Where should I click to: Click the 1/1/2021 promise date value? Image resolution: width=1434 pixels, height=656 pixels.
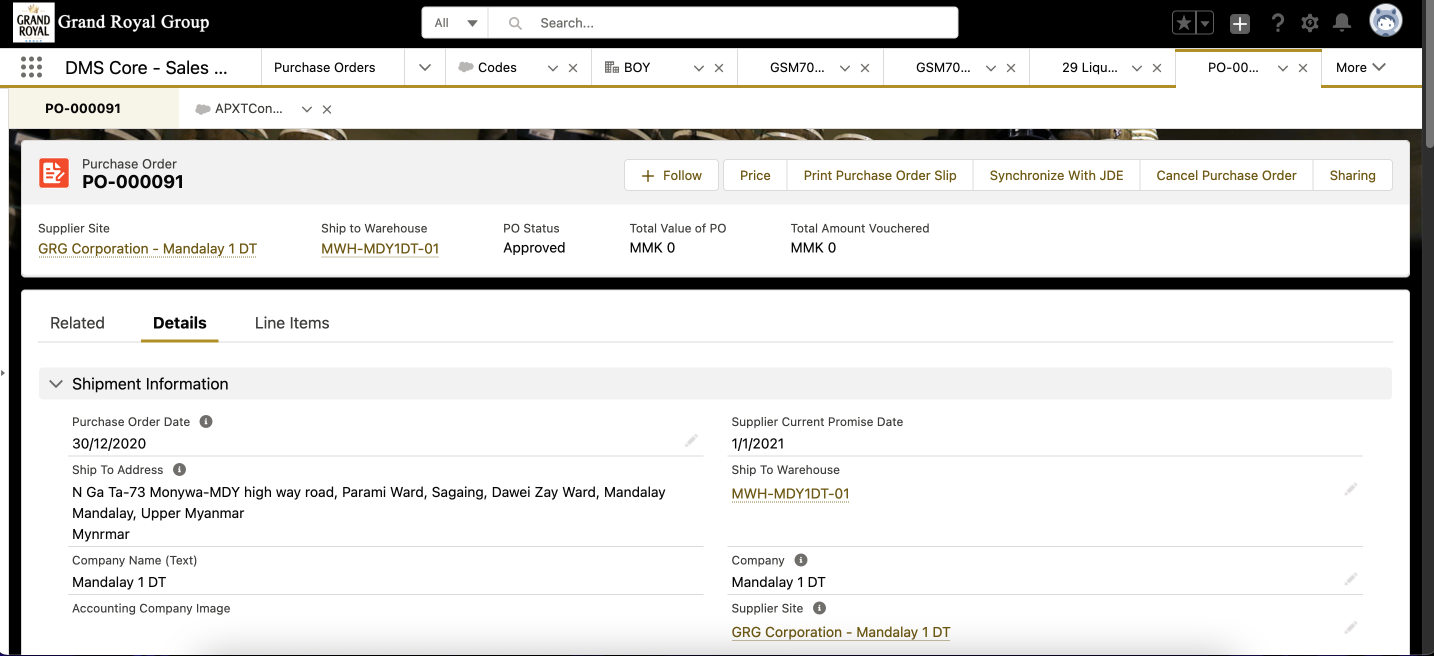[x=758, y=444]
